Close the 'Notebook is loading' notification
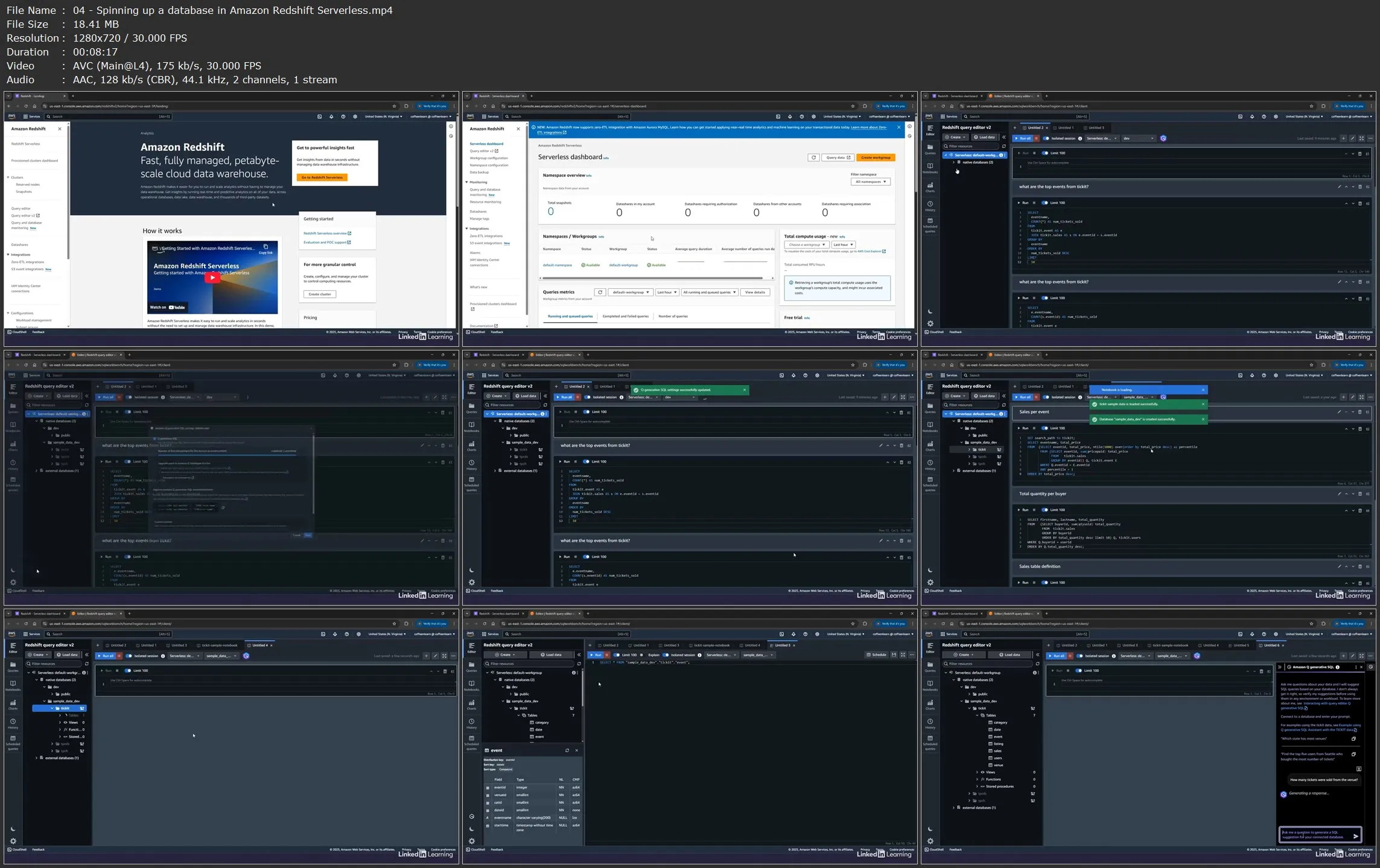Screen dimensions: 1380x868 1203,390
